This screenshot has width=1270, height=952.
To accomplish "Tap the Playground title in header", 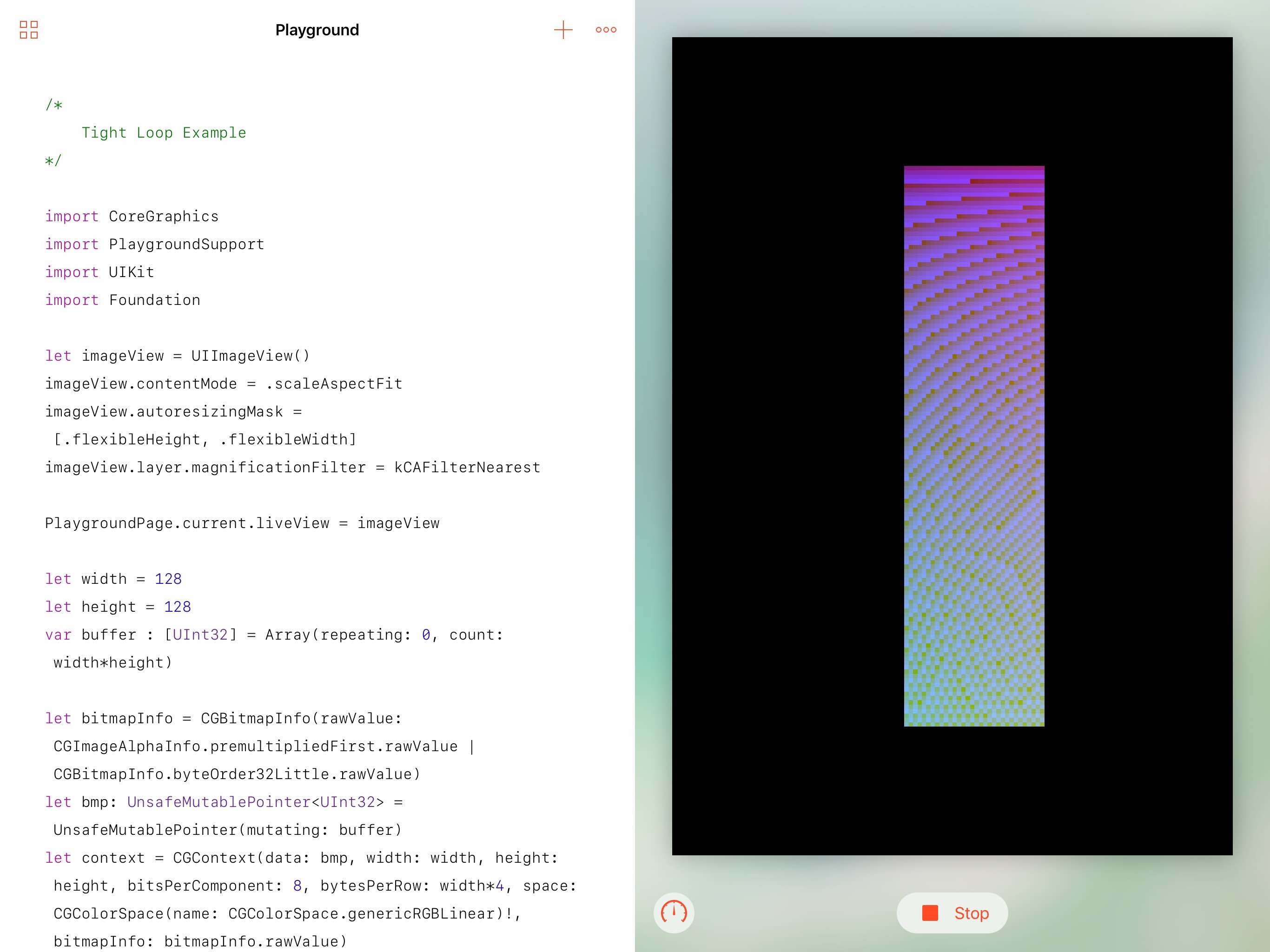I will pyautogui.click(x=317, y=30).
